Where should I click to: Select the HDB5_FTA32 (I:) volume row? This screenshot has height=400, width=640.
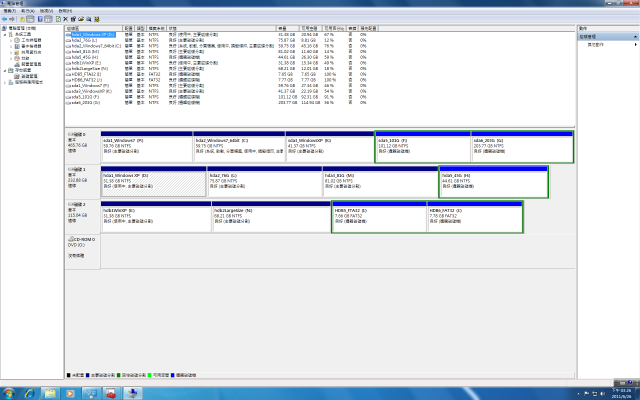[216, 74]
